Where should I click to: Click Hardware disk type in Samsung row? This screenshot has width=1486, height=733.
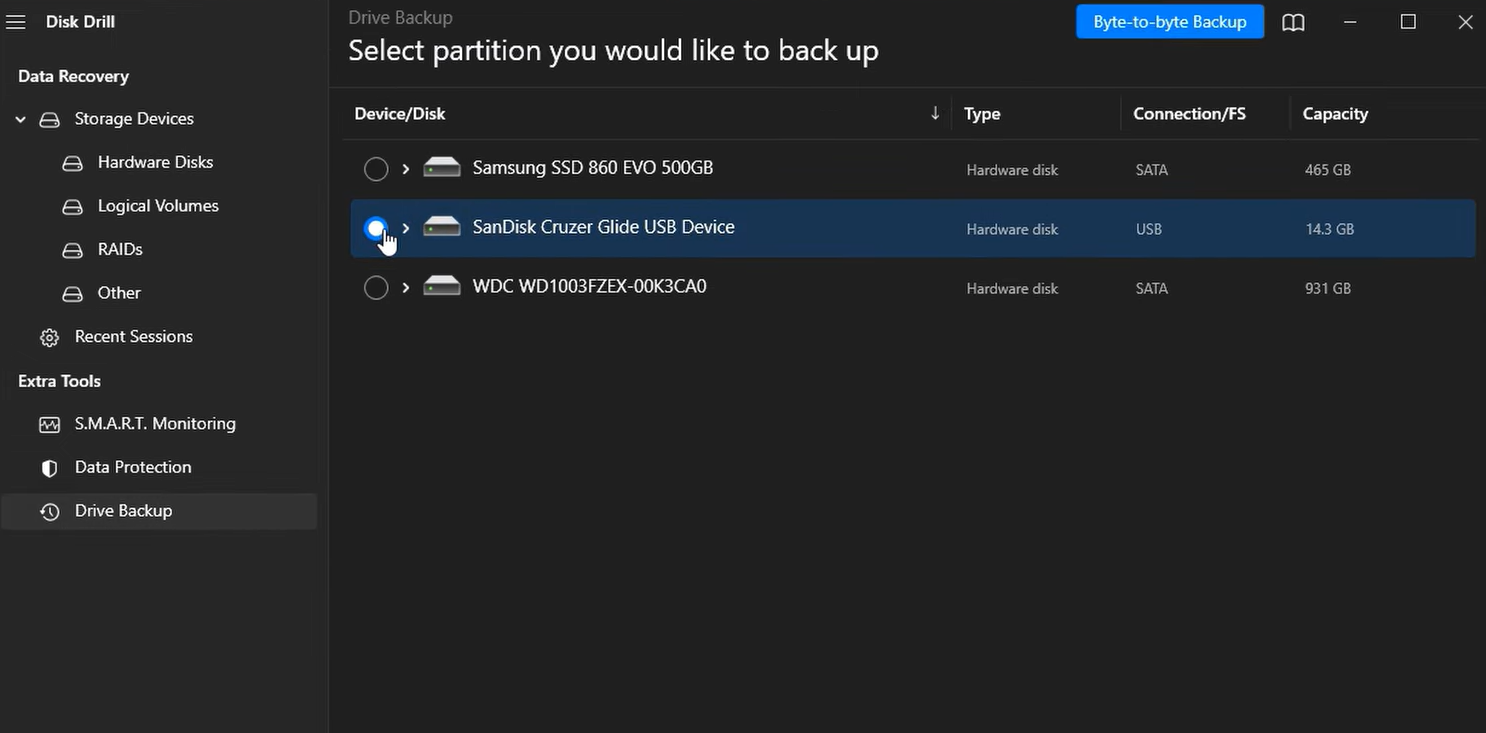1012,170
